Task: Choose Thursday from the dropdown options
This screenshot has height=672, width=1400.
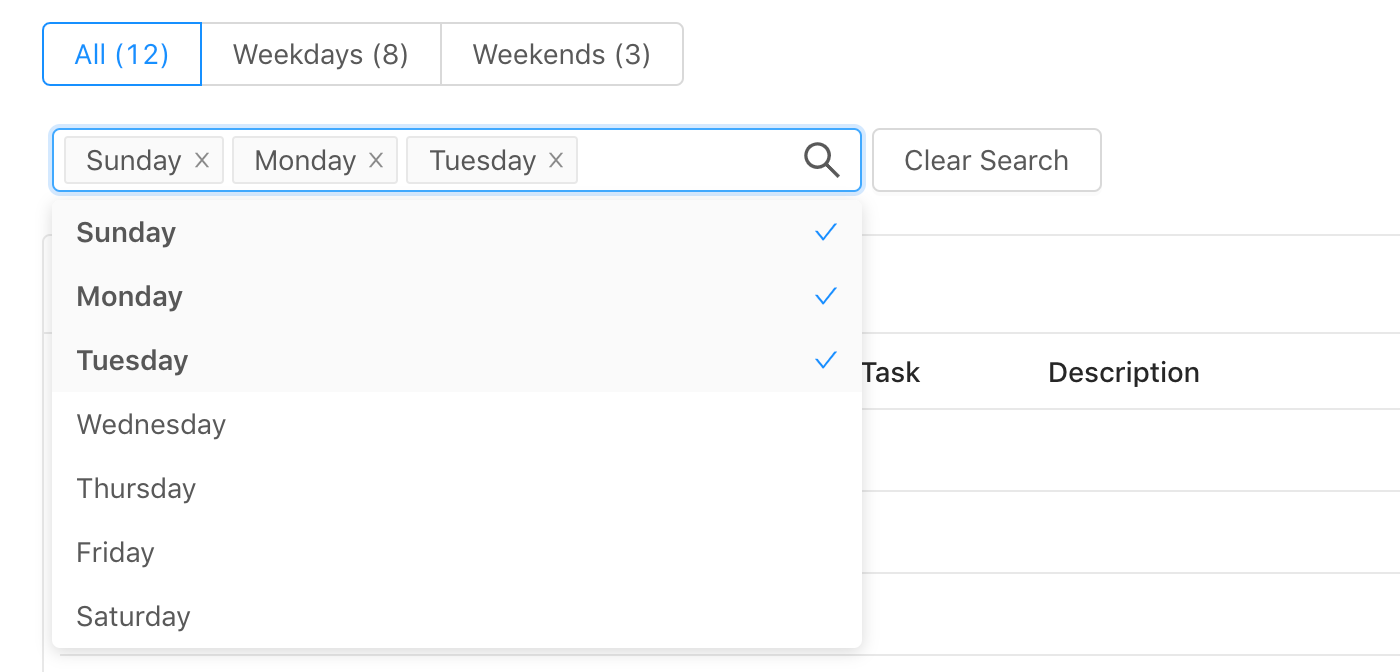Action: coord(137,488)
